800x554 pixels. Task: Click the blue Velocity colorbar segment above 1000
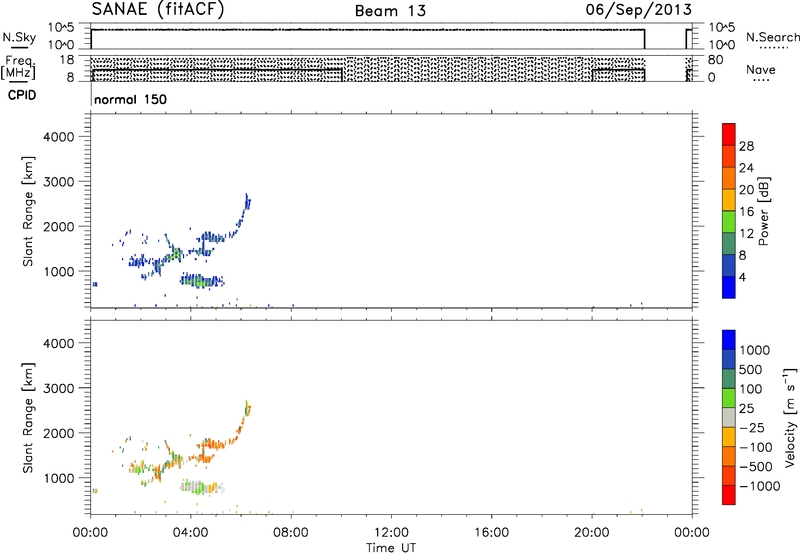point(729,340)
